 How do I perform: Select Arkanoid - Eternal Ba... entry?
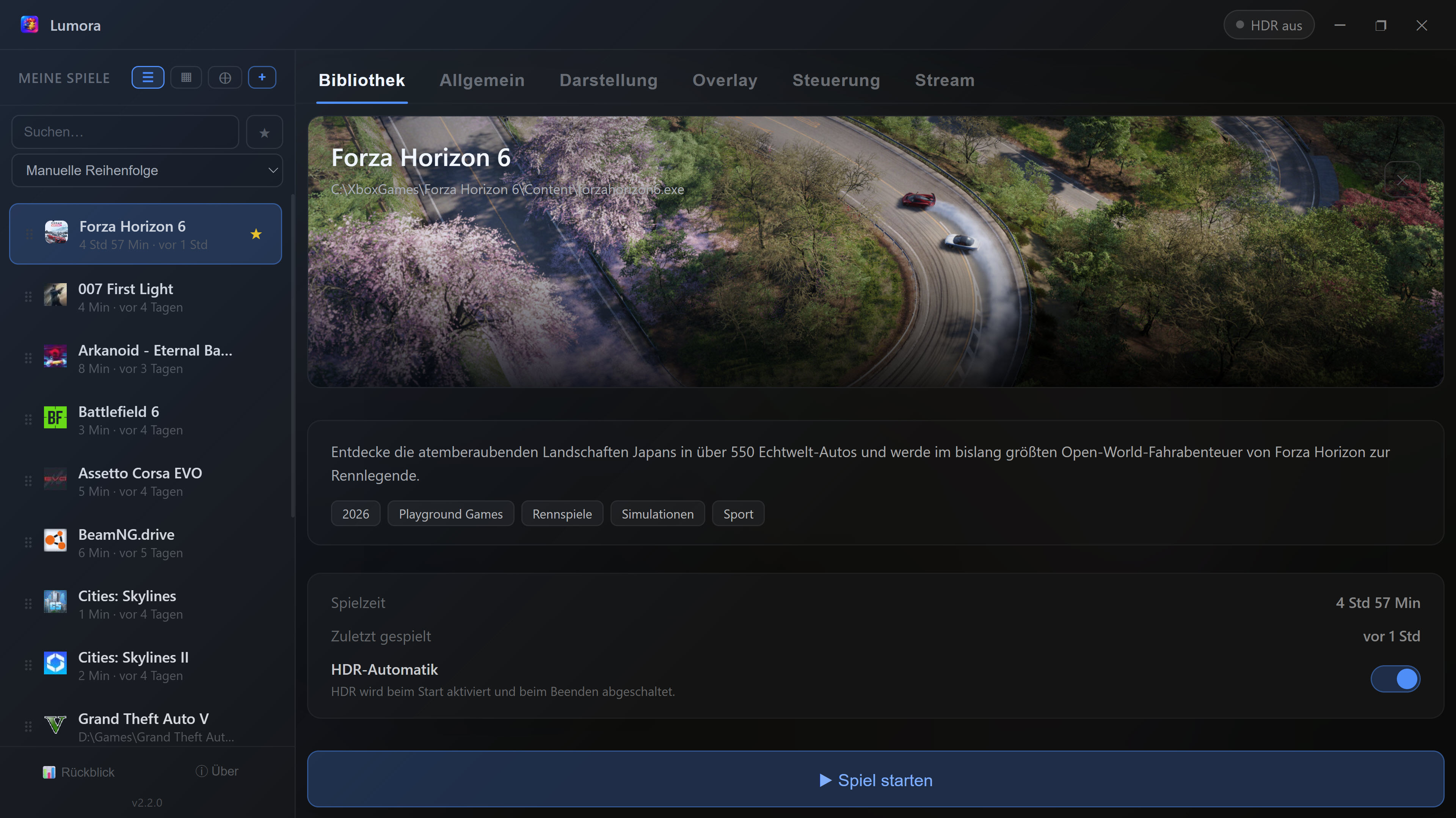pos(146,359)
